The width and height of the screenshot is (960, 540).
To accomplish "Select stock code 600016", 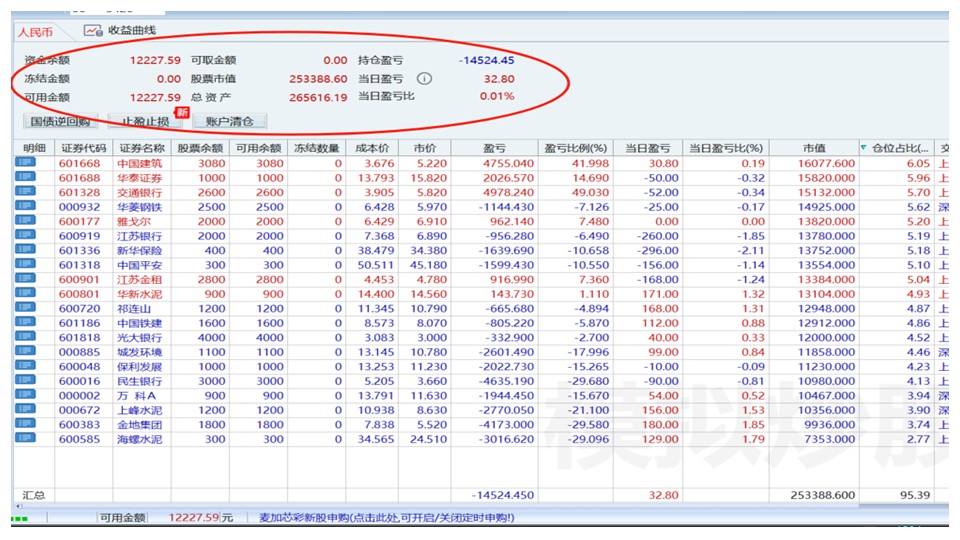I will pyautogui.click(x=79, y=381).
